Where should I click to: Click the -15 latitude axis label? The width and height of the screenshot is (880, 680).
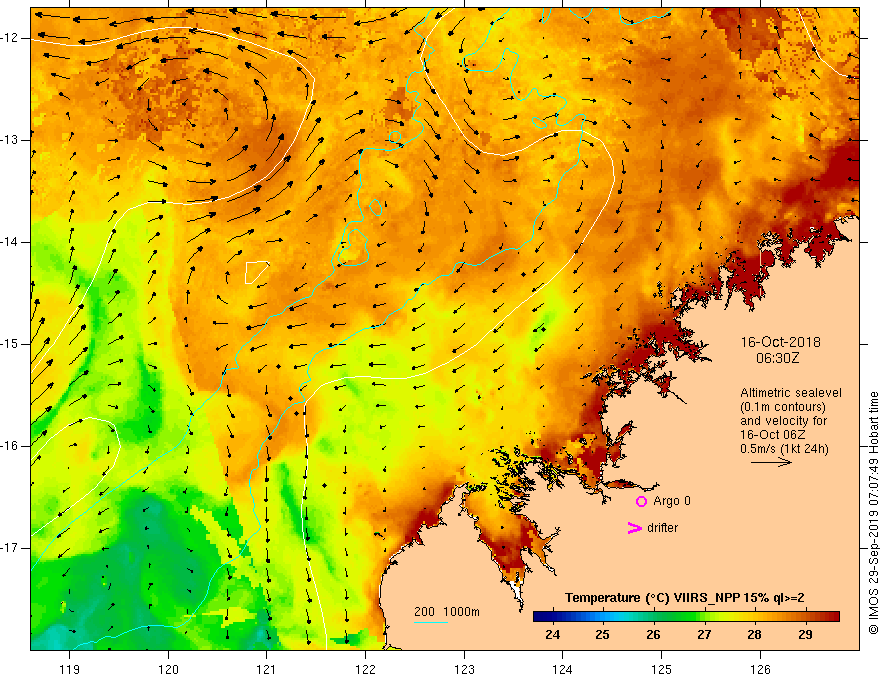(10, 344)
